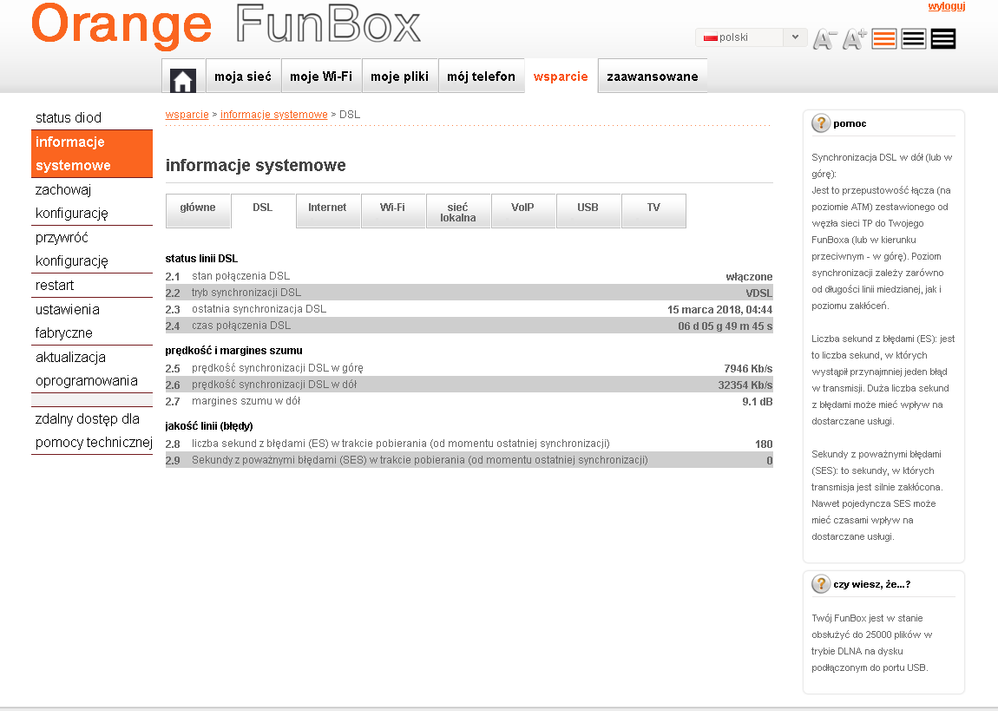Select the orange contrast theme icon
The width and height of the screenshot is (998, 711).
click(x=881, y=38)
